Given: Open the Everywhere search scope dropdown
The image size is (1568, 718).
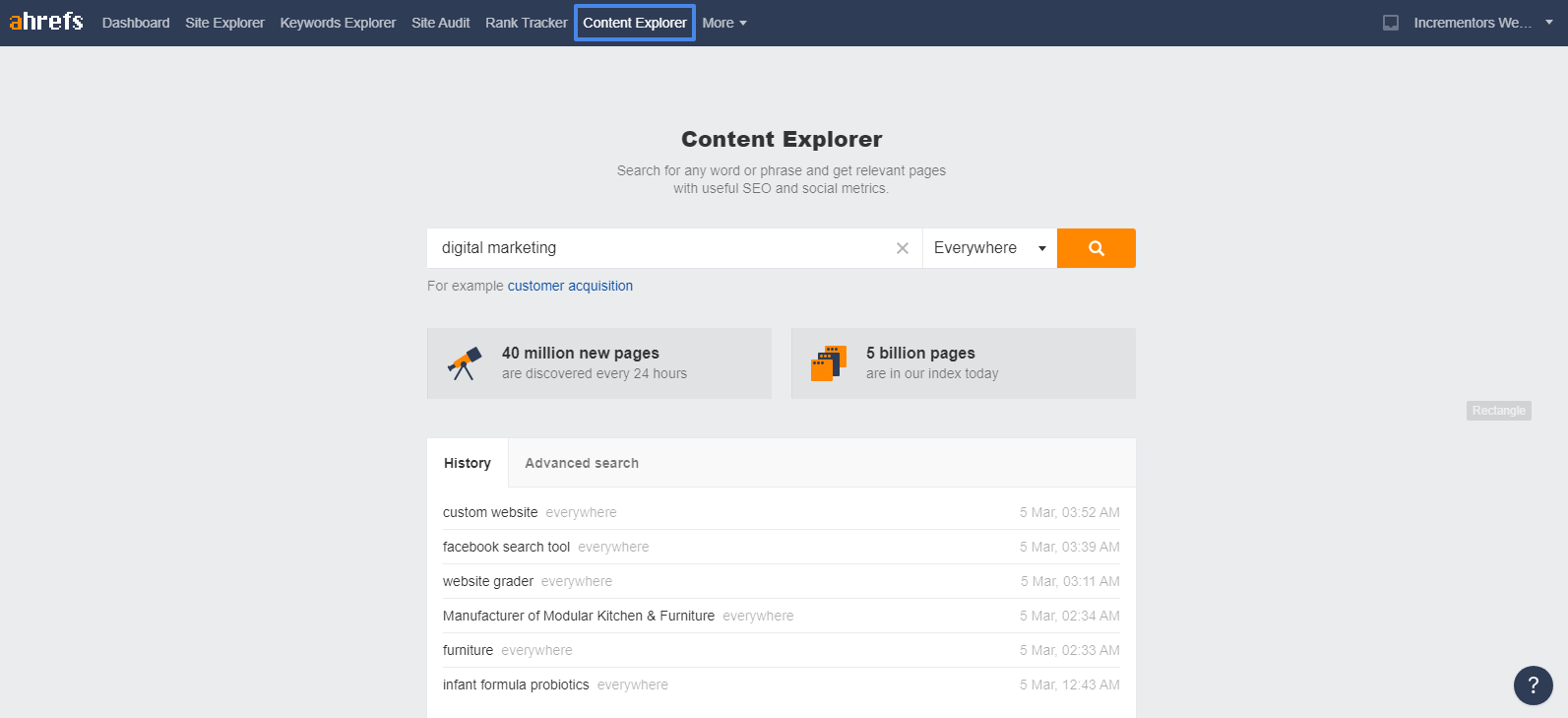Looking at the screenshot, I should (x=989, y=248).
